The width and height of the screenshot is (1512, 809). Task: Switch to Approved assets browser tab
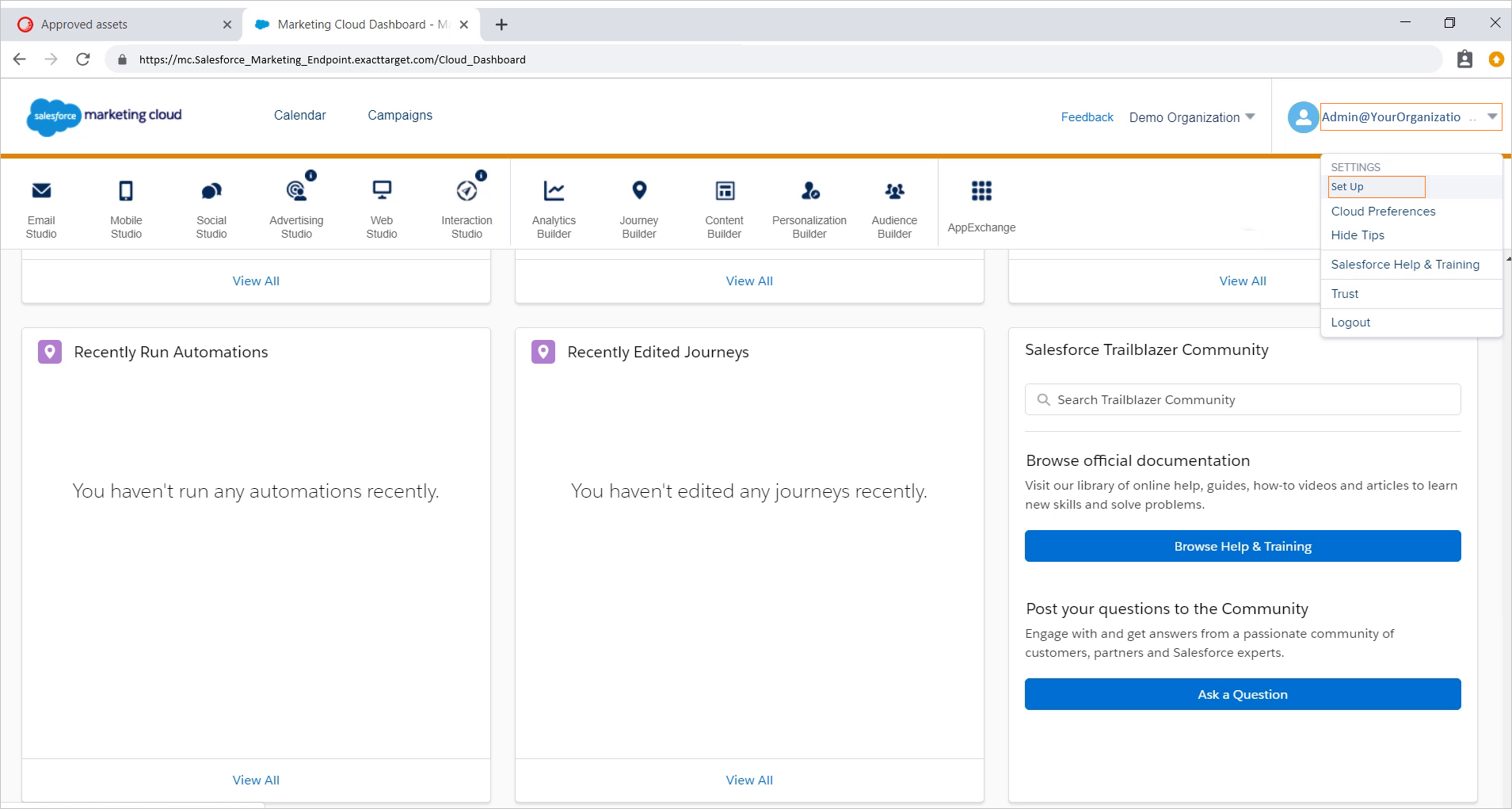(123, 25)
